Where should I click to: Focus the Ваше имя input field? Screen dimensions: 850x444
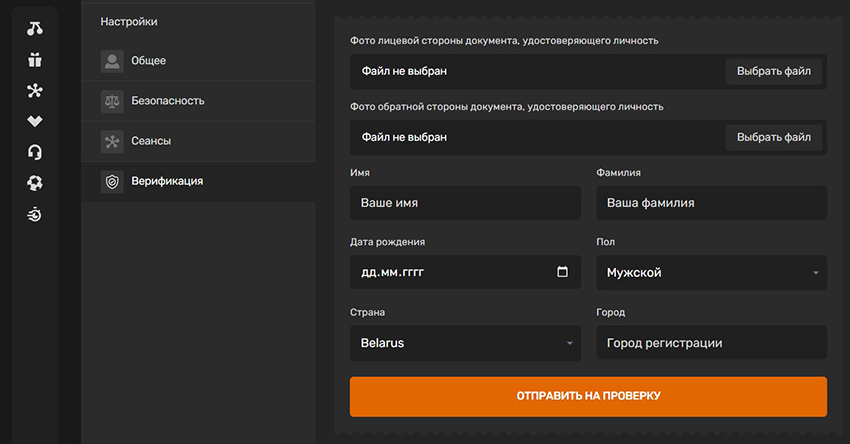coord(465,203)
